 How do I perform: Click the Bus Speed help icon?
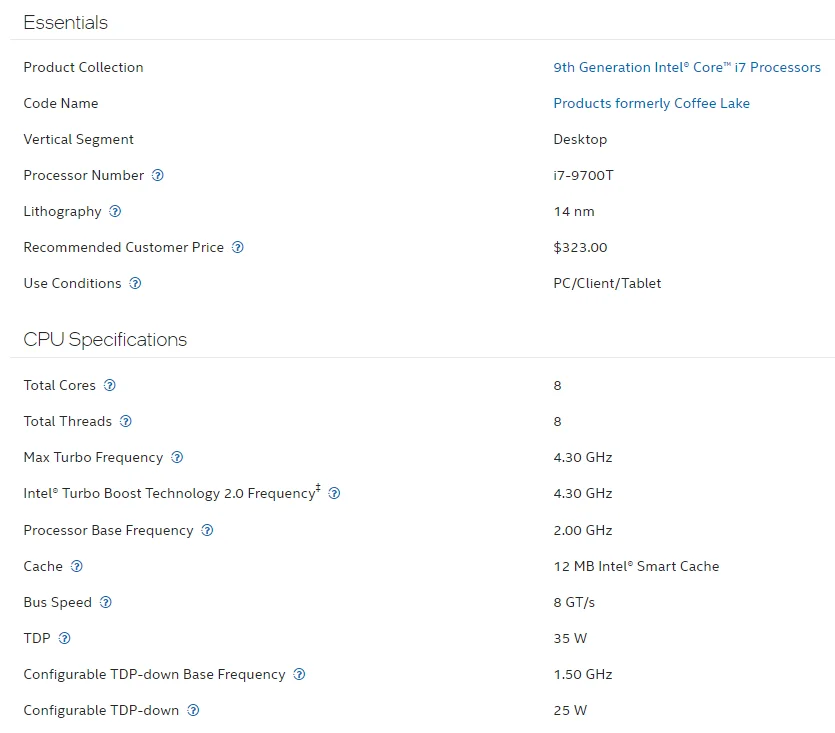click(x=106, y=602)
